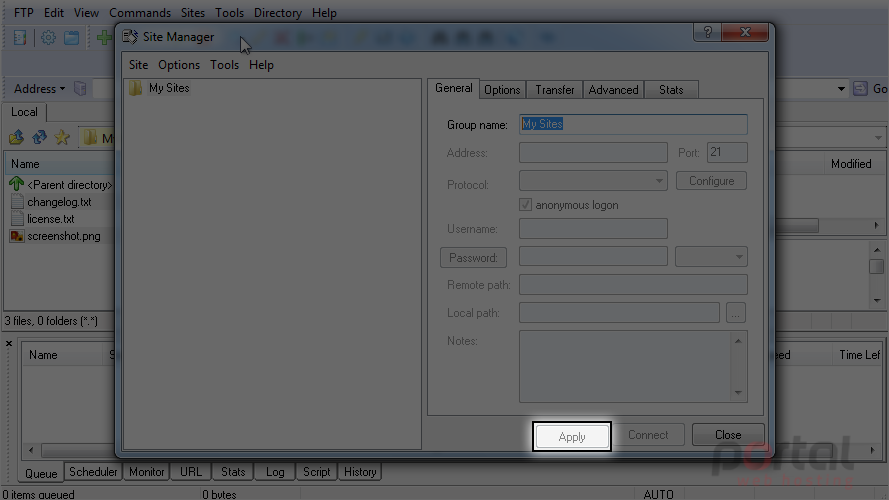Click the settings gear toolbar icon
This screenshot has height=500, width=889.
[48, 38]
